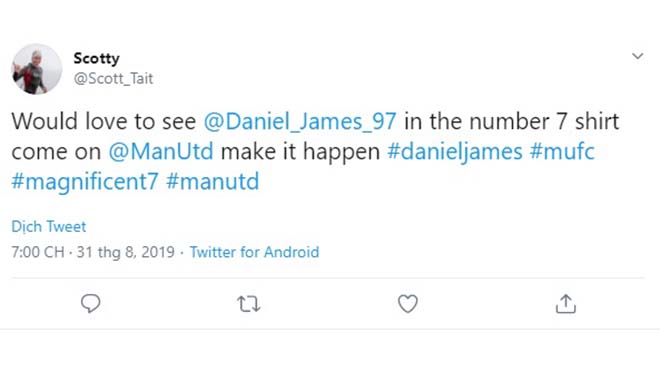Translate tweet via Dịch Tweet link
The width and height of the screenshot is (660, 371).
pyautogui.click(x=48, y=227)
